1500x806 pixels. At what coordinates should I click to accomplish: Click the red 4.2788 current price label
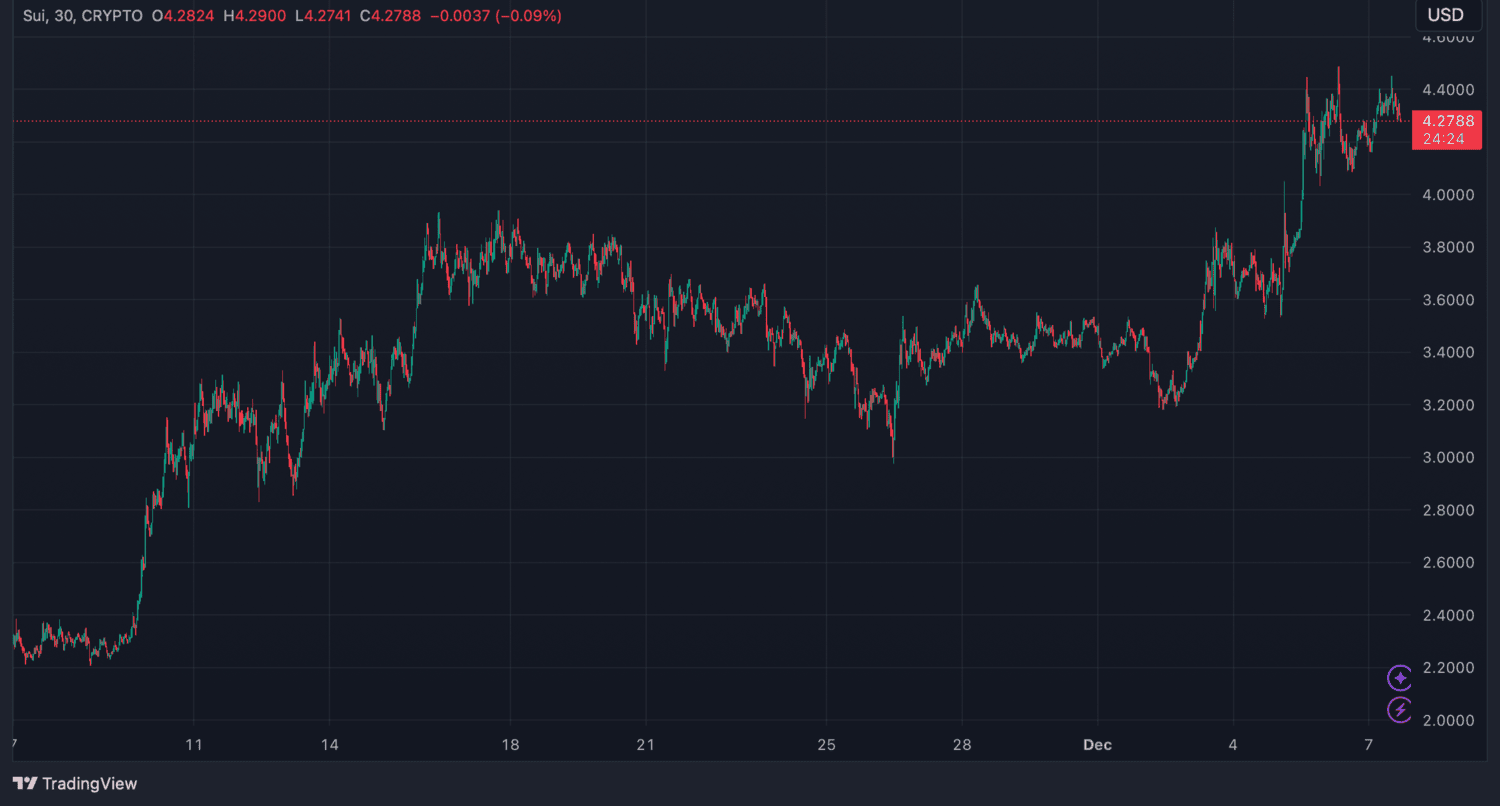(1446, 121)
